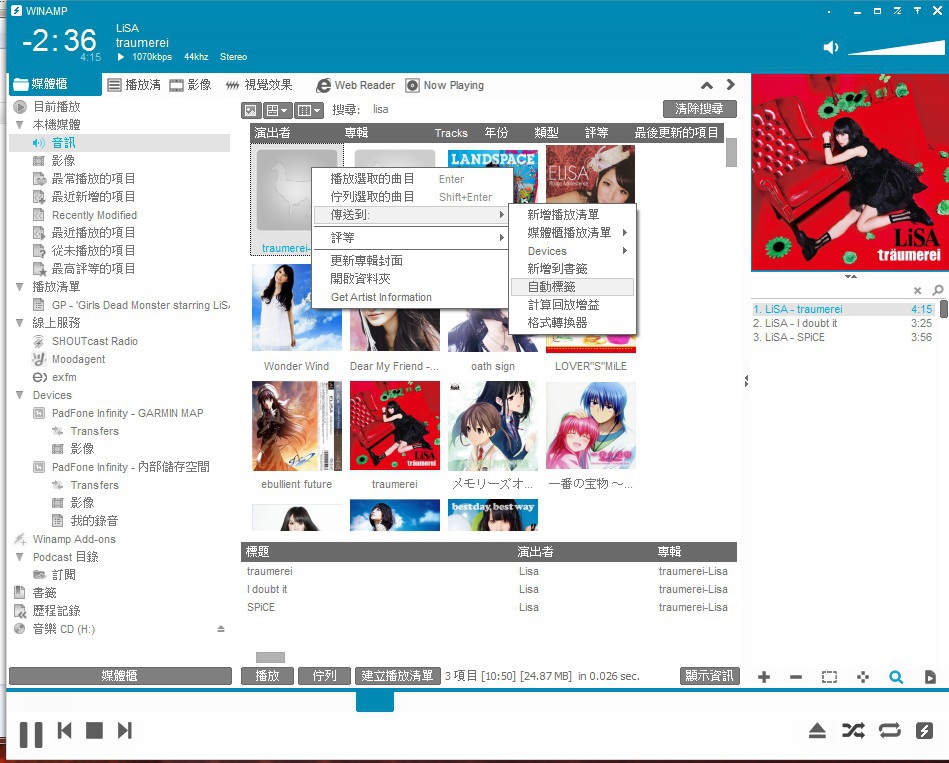The height and width of the screenshot is (763, 949).
Task: Click the 建立播放清單 button
Action: [x=397, y=676]
